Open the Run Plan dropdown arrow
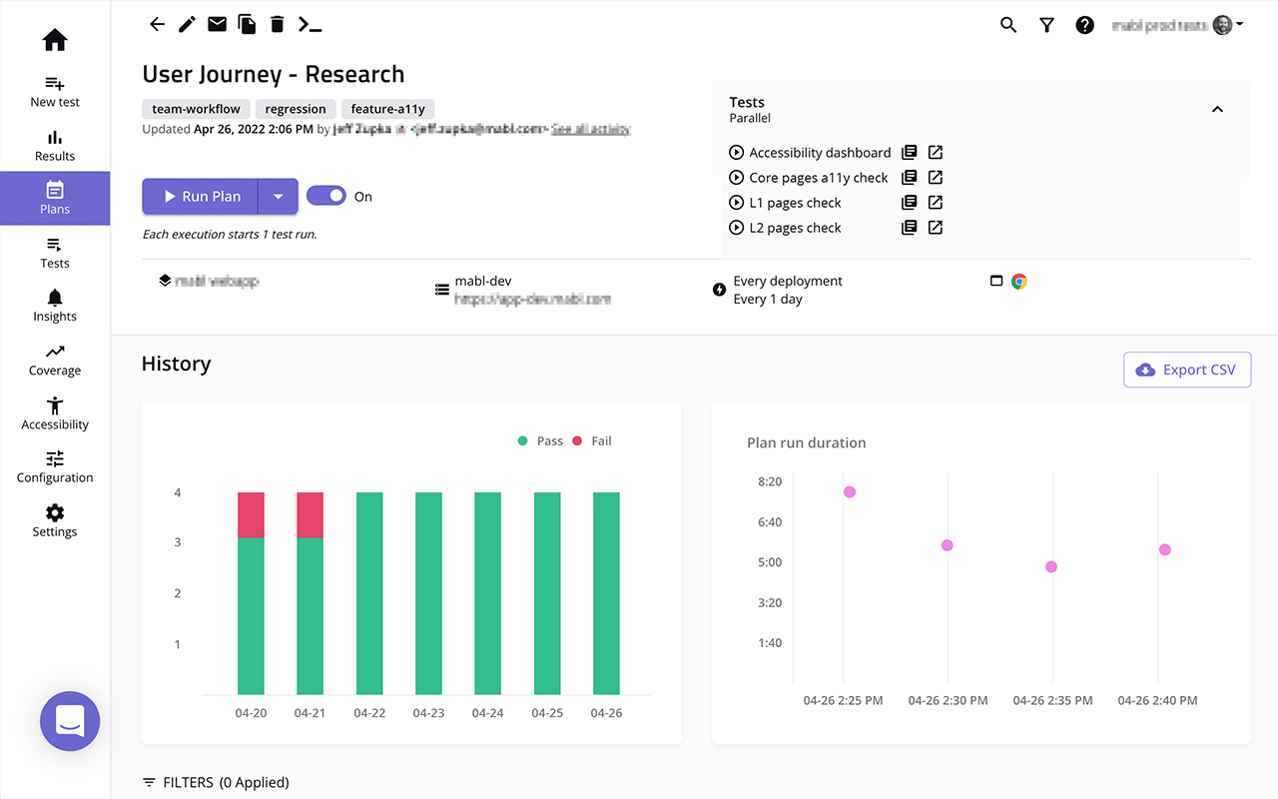 click(278, 197)
